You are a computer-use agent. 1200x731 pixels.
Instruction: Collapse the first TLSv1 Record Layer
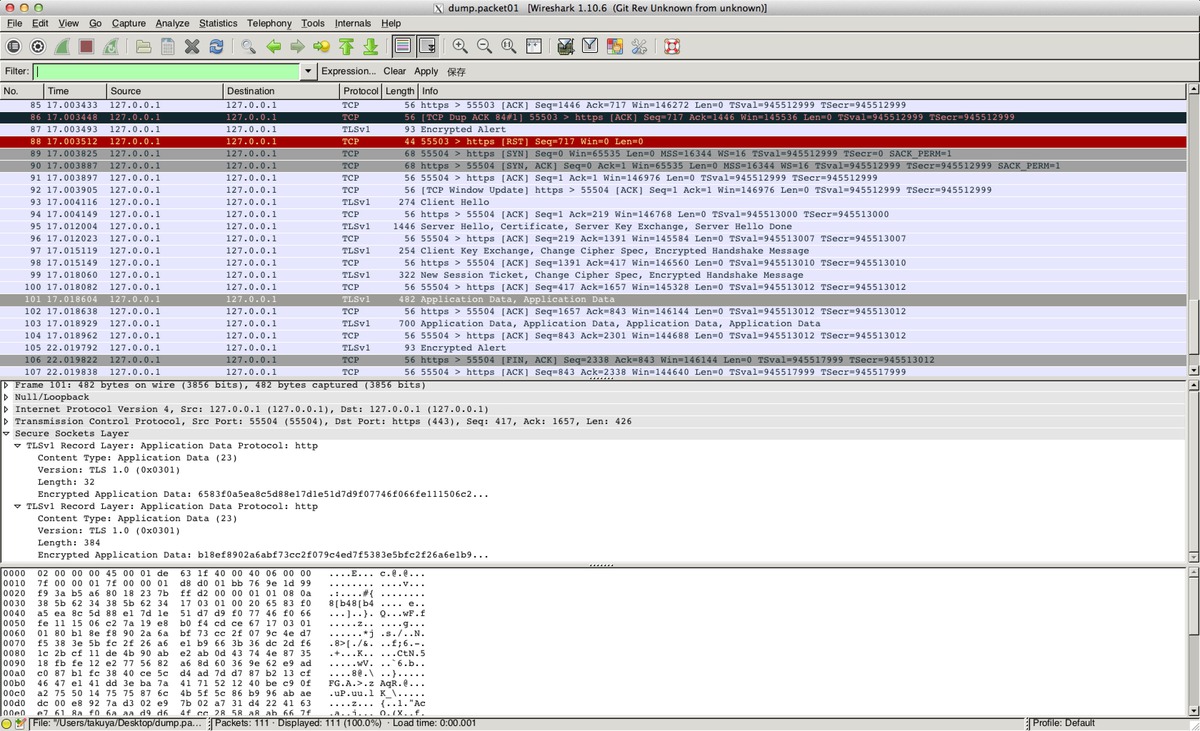click(x=18, y=446)
